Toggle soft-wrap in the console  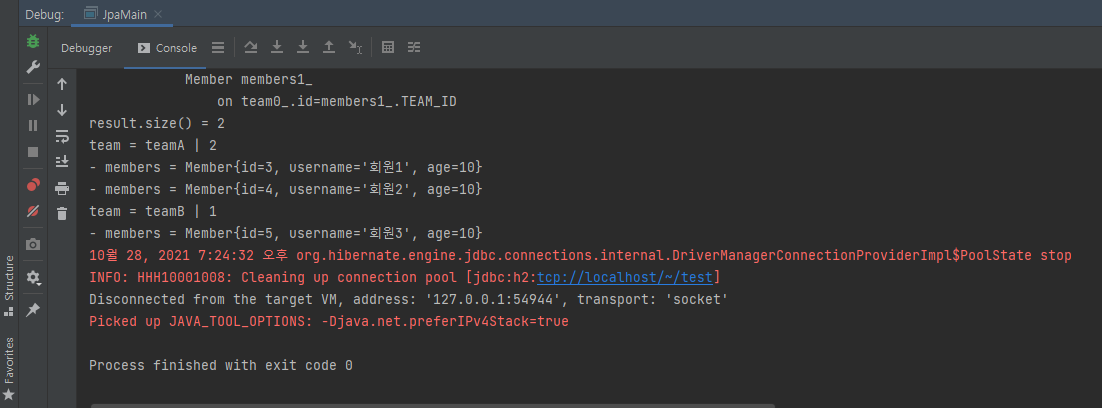tap(62, 136)
